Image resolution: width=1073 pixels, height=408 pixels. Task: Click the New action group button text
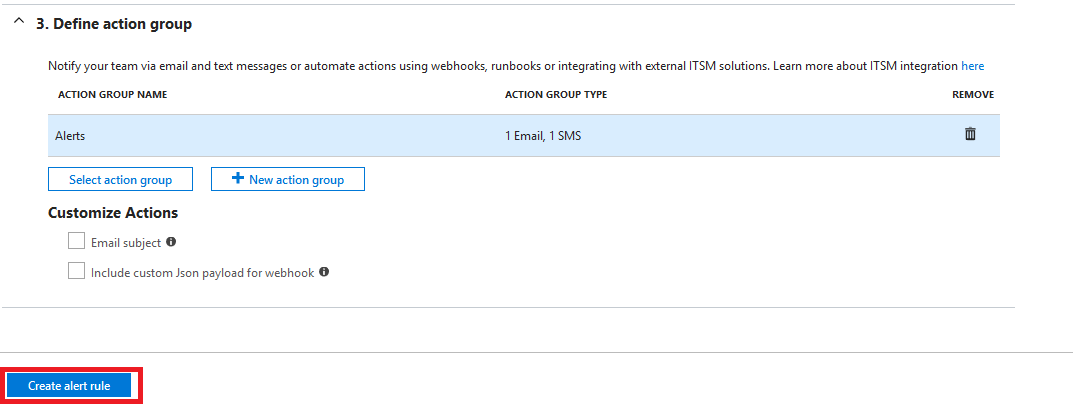[x=296, y=179]
